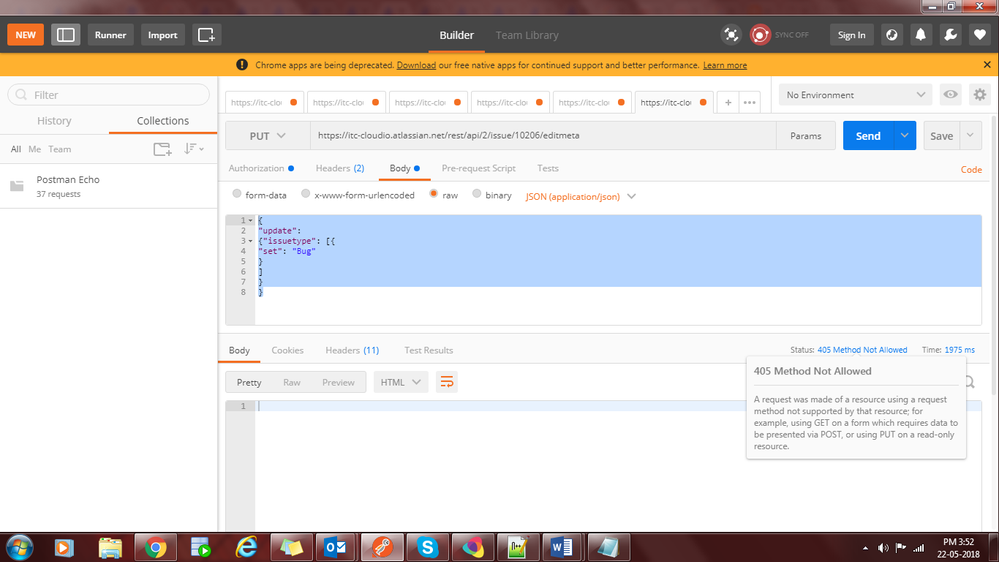Open the Learn more link
This screenshot has height=562, width=999.
[724, 65]
